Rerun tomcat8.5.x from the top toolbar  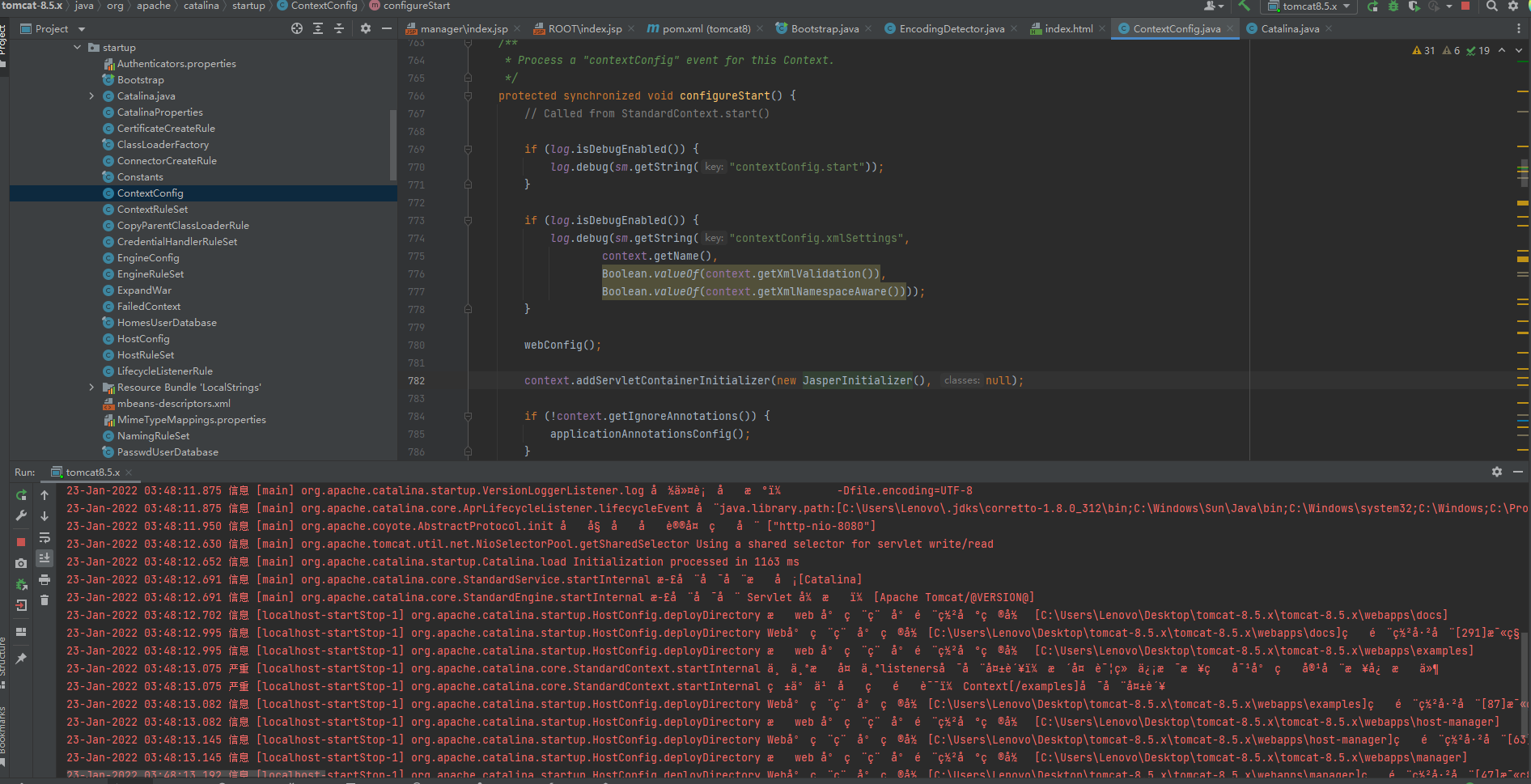1372,6
